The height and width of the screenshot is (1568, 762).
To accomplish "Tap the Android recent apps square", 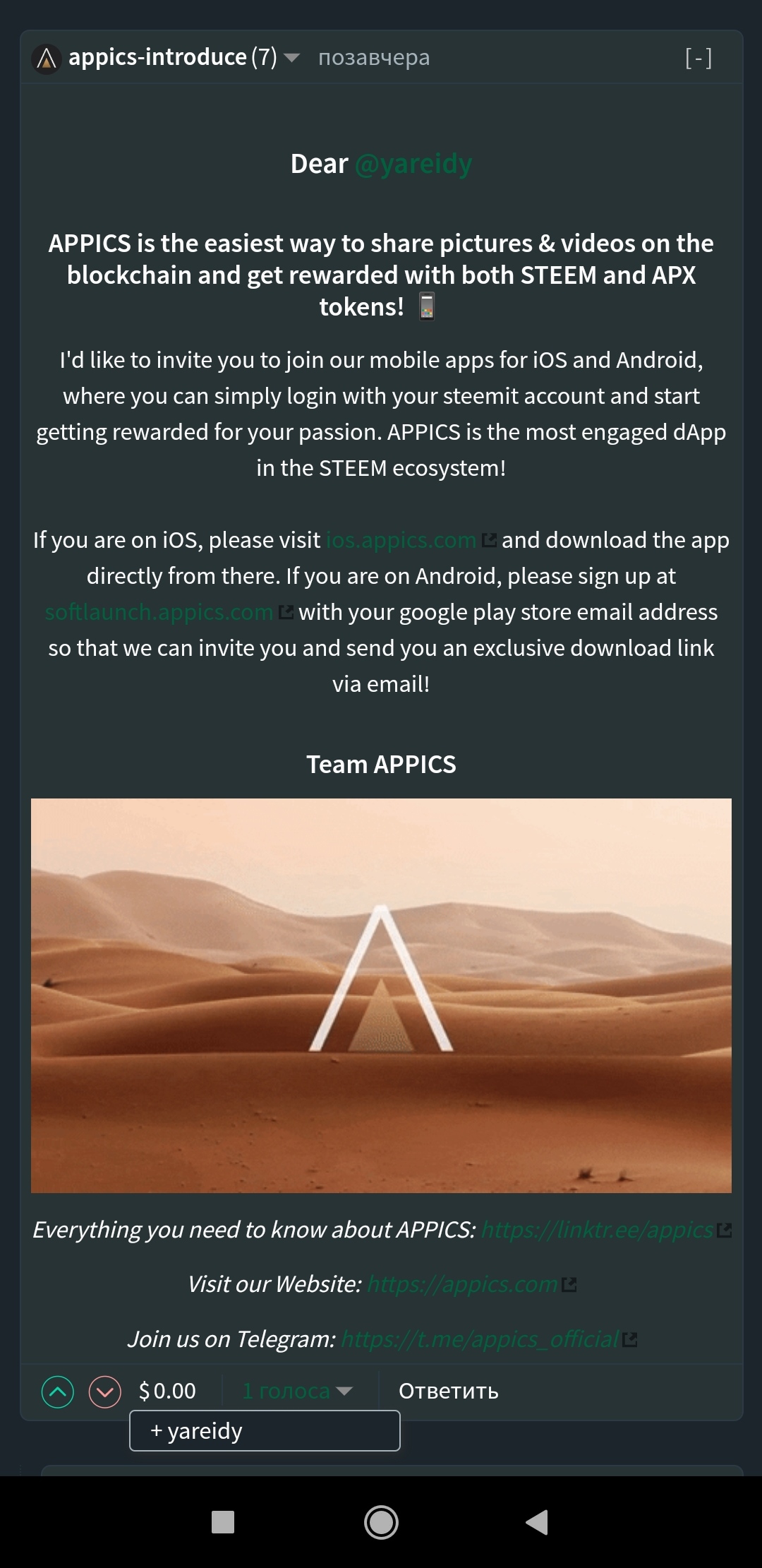I will coord(223,1521).
